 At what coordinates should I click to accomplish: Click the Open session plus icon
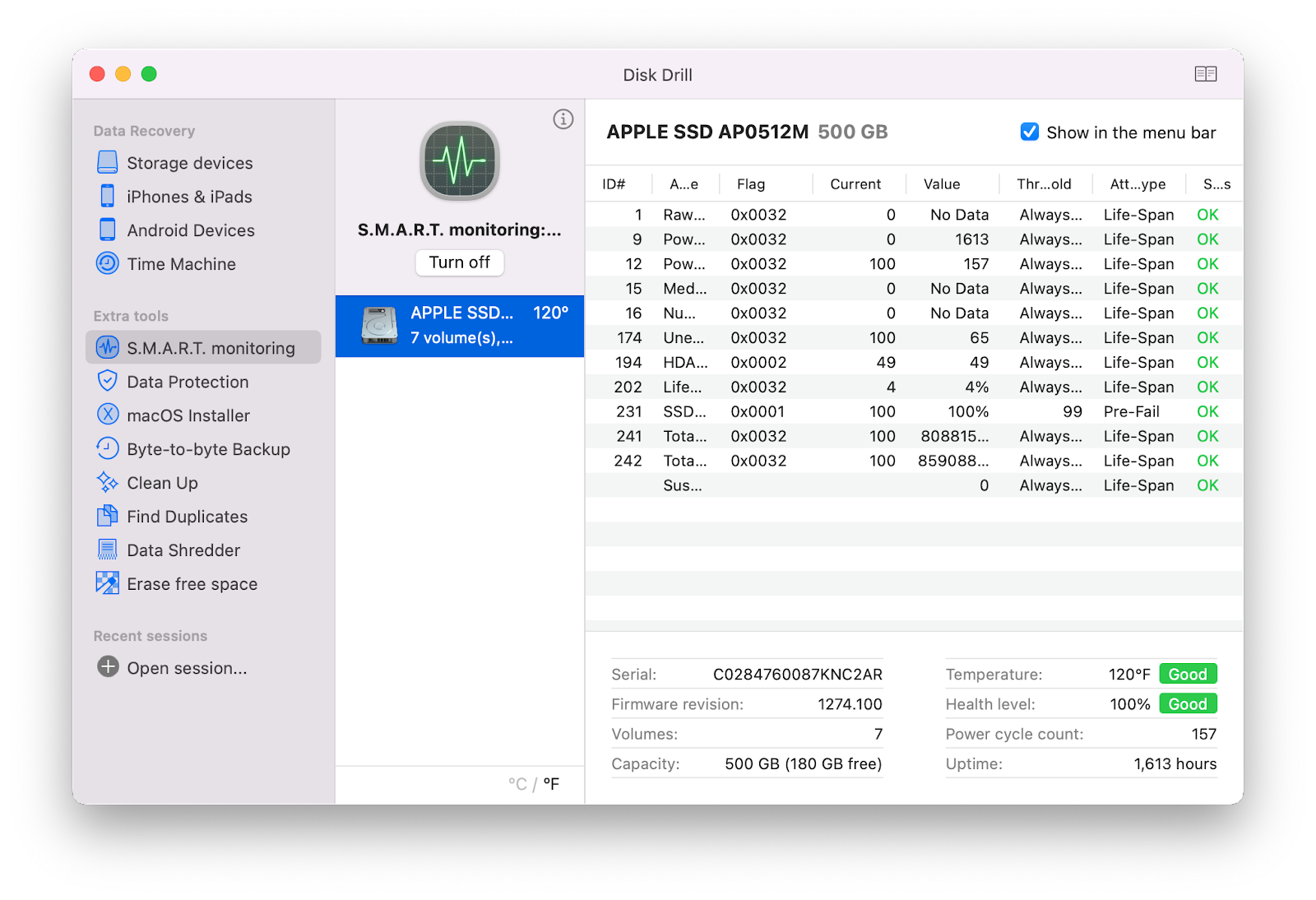(108, 667)
